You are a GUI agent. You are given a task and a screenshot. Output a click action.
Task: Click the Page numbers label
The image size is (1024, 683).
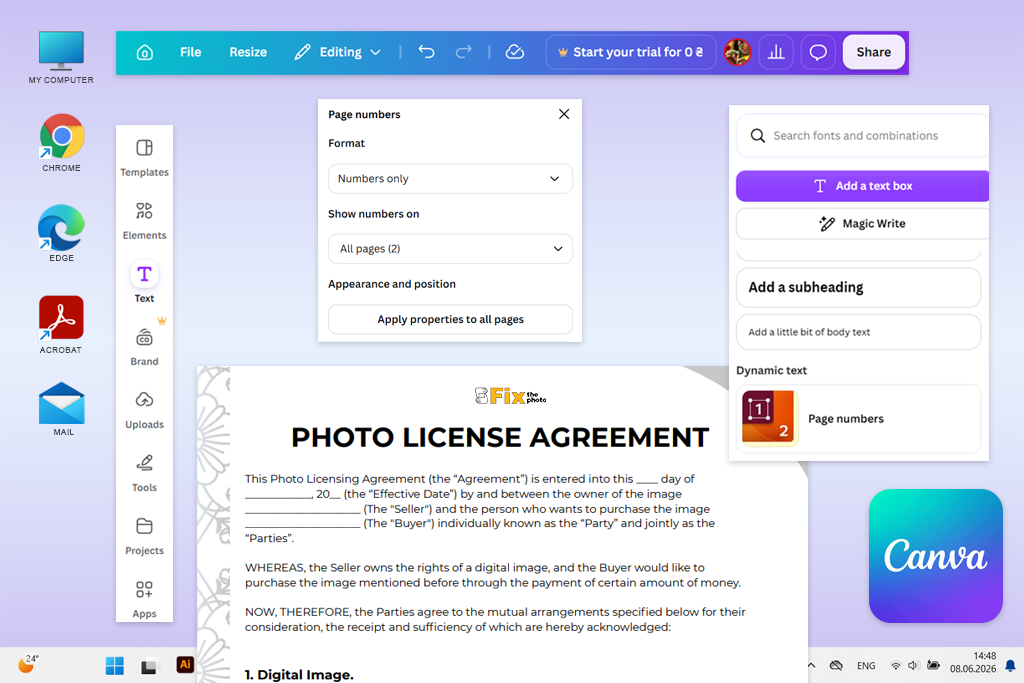[846, 419]
